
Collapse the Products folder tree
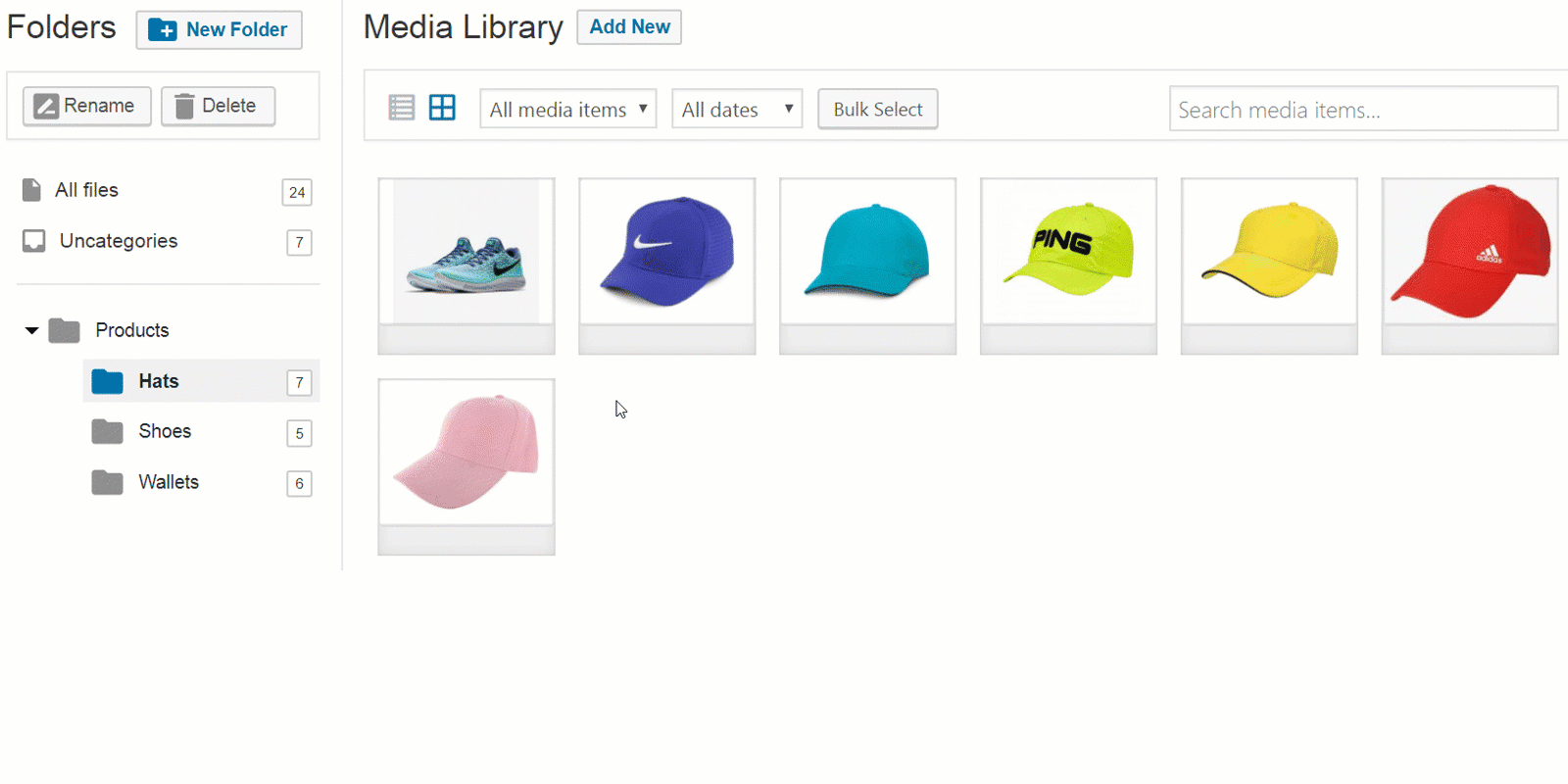coord(32,331)
